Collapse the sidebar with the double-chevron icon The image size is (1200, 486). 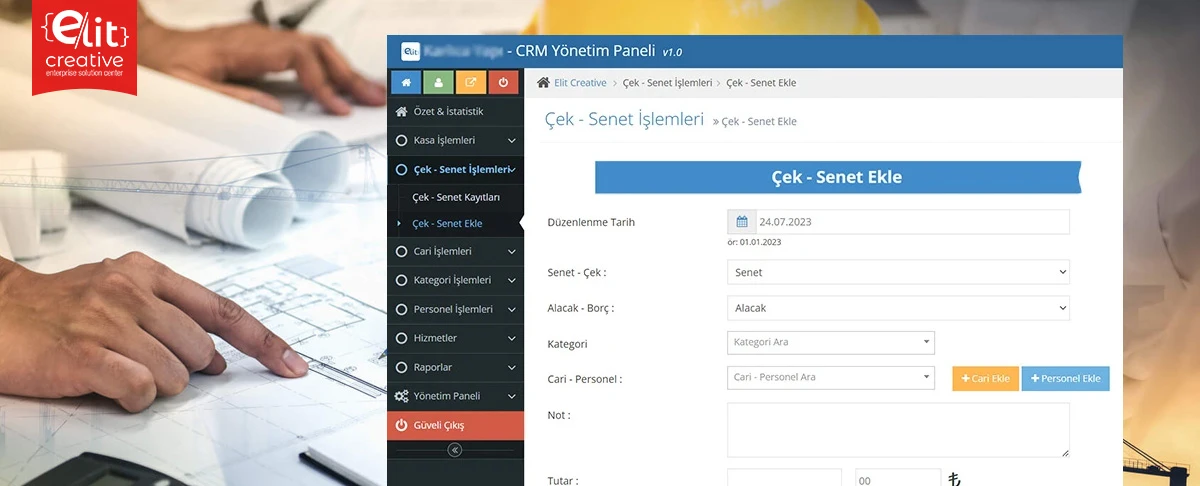(455, 451)
